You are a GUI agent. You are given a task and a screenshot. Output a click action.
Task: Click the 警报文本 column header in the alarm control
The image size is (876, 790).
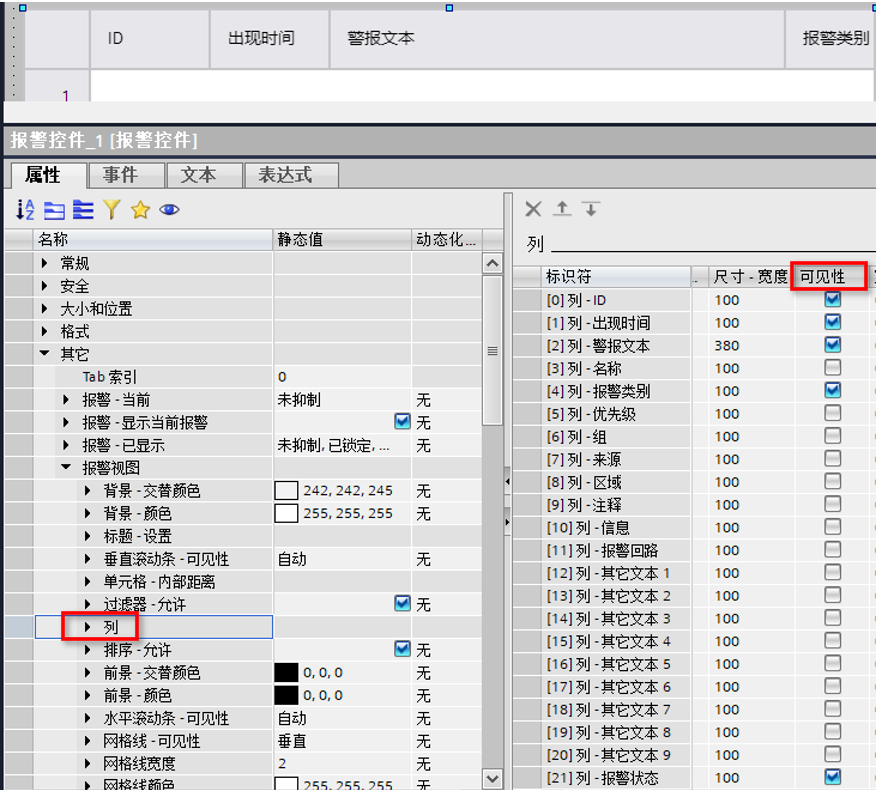pos(381,38)
